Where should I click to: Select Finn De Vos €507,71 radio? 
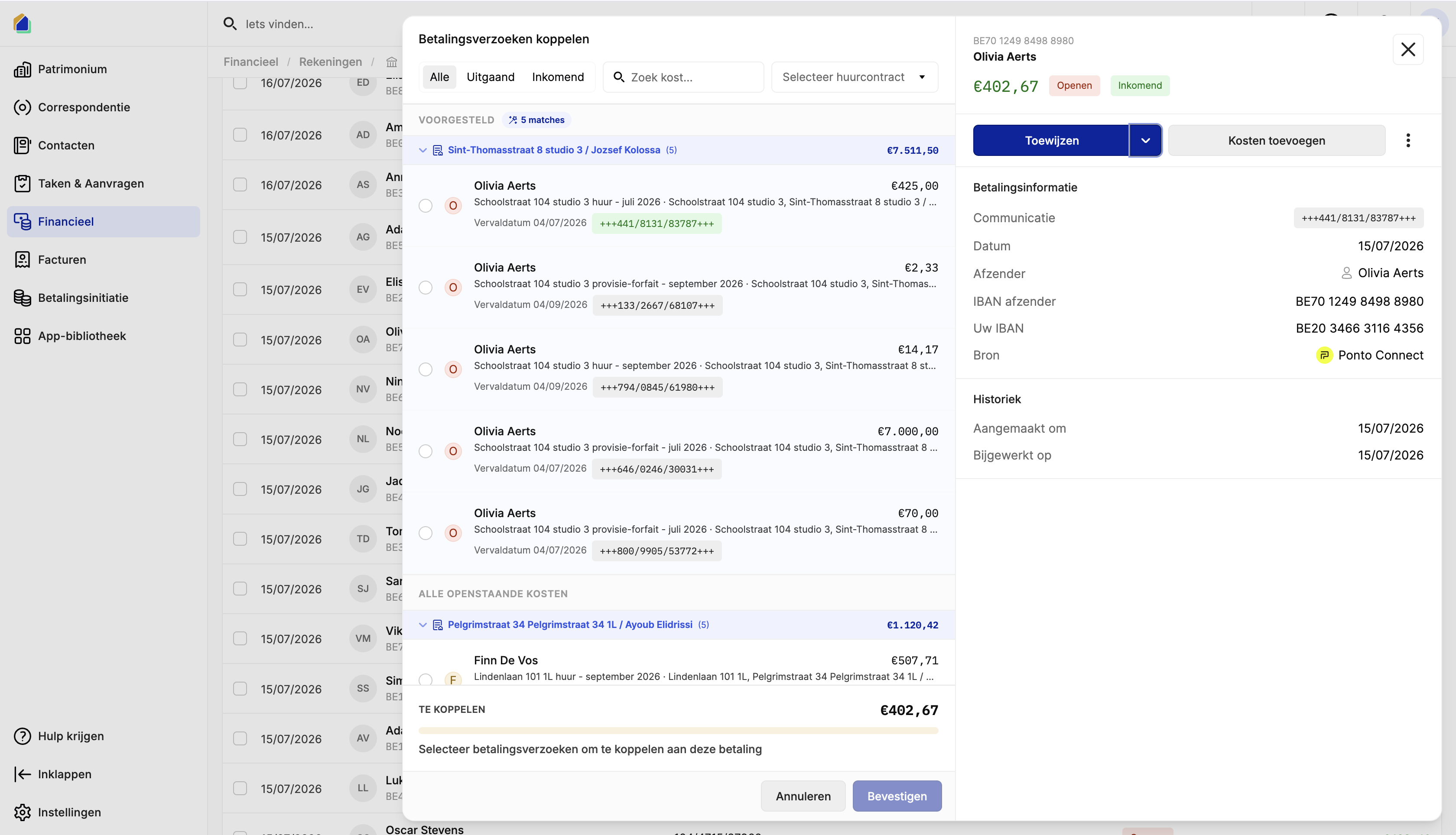click(426, 680)
